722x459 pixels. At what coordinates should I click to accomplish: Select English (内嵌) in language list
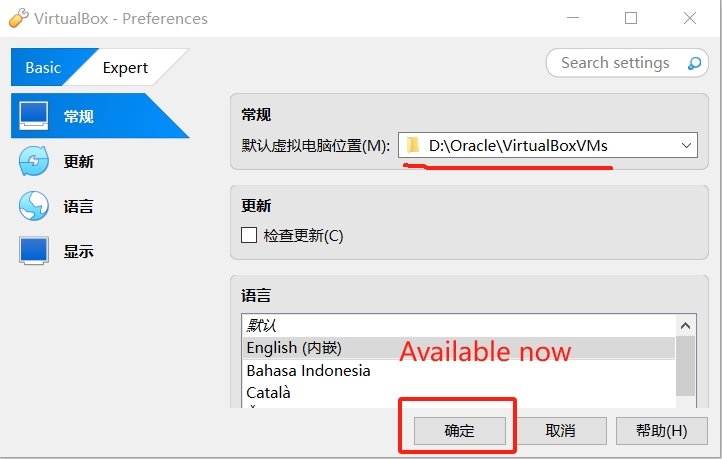pos(458,348)
